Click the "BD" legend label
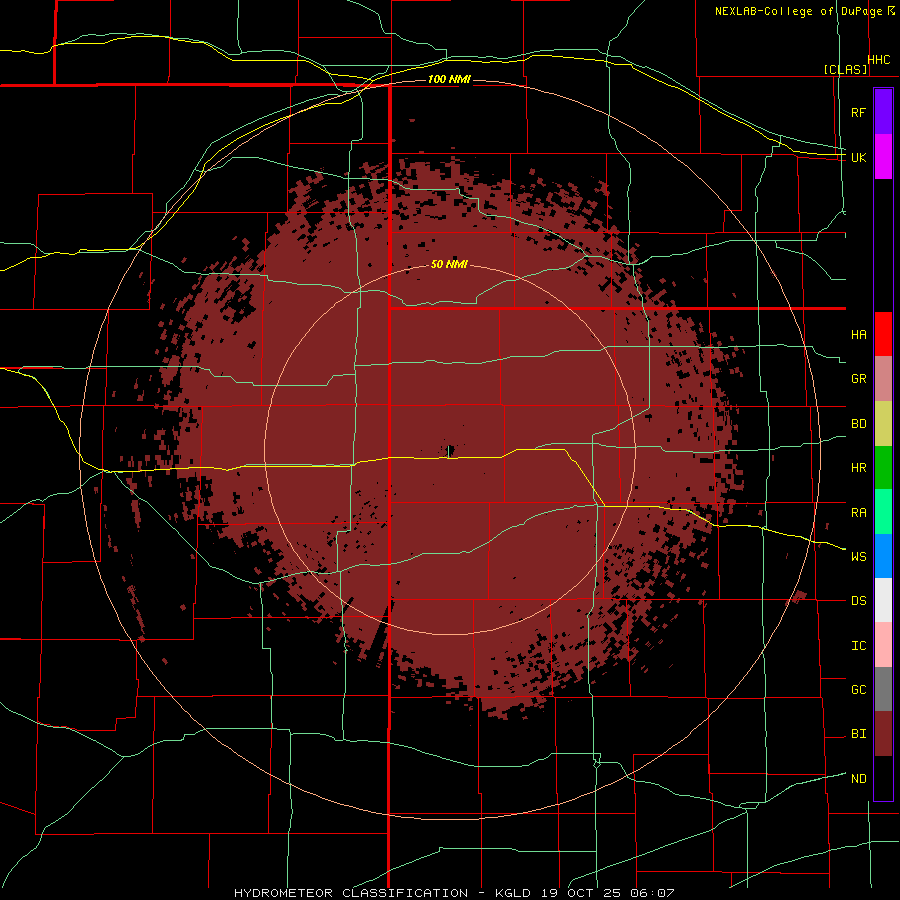 858,424
